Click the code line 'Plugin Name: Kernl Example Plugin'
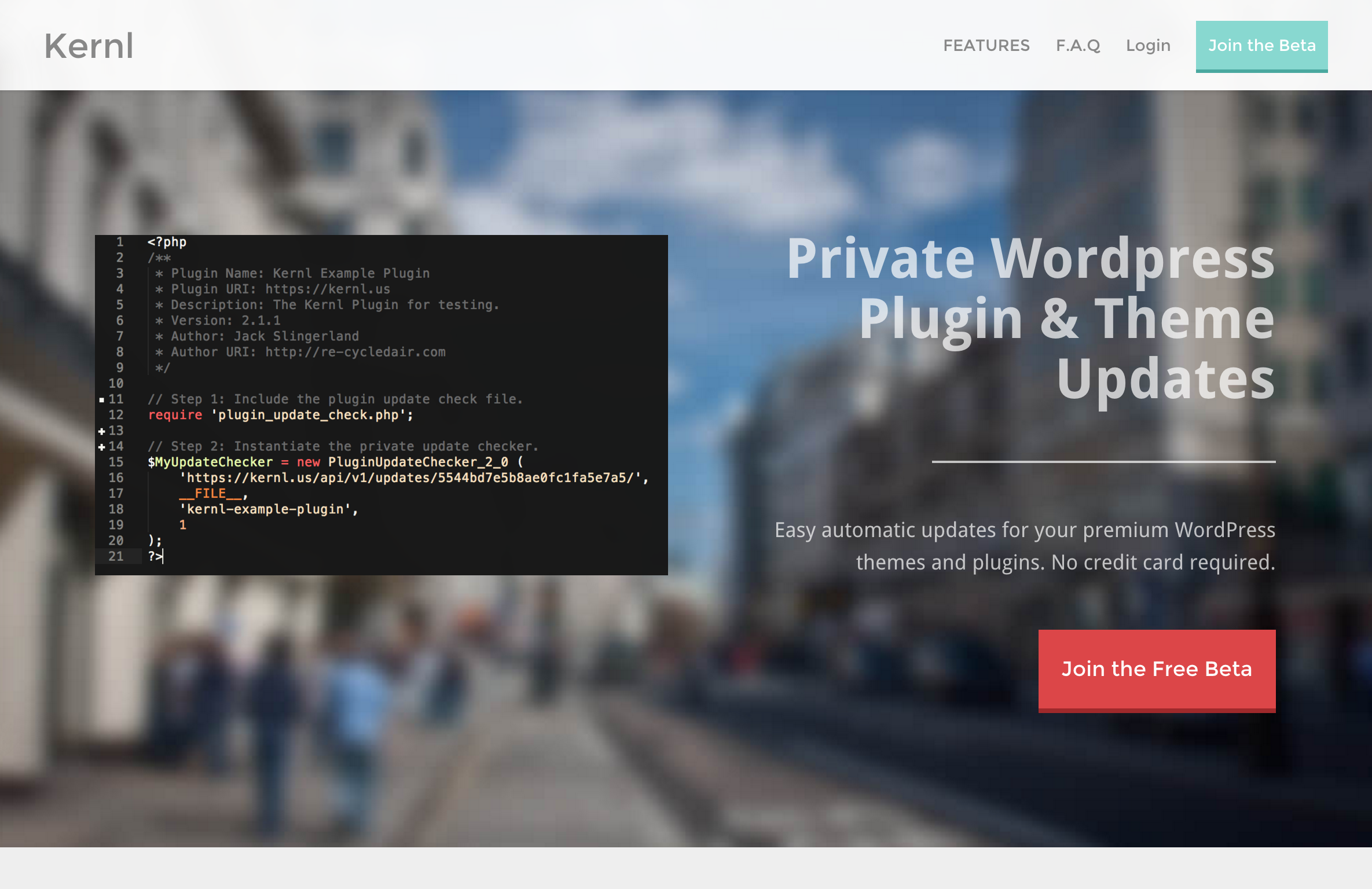Viewport: 1372px width, 889px height. 292,273
